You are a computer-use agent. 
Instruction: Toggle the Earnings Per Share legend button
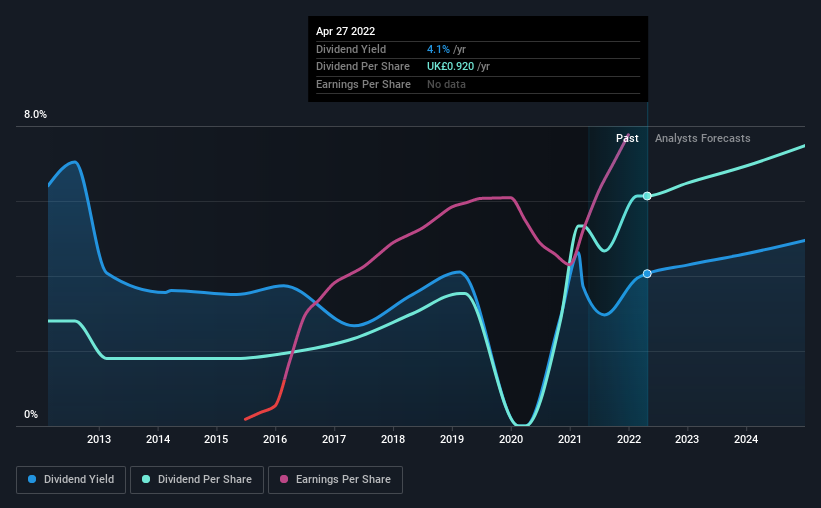pos(335,480)
